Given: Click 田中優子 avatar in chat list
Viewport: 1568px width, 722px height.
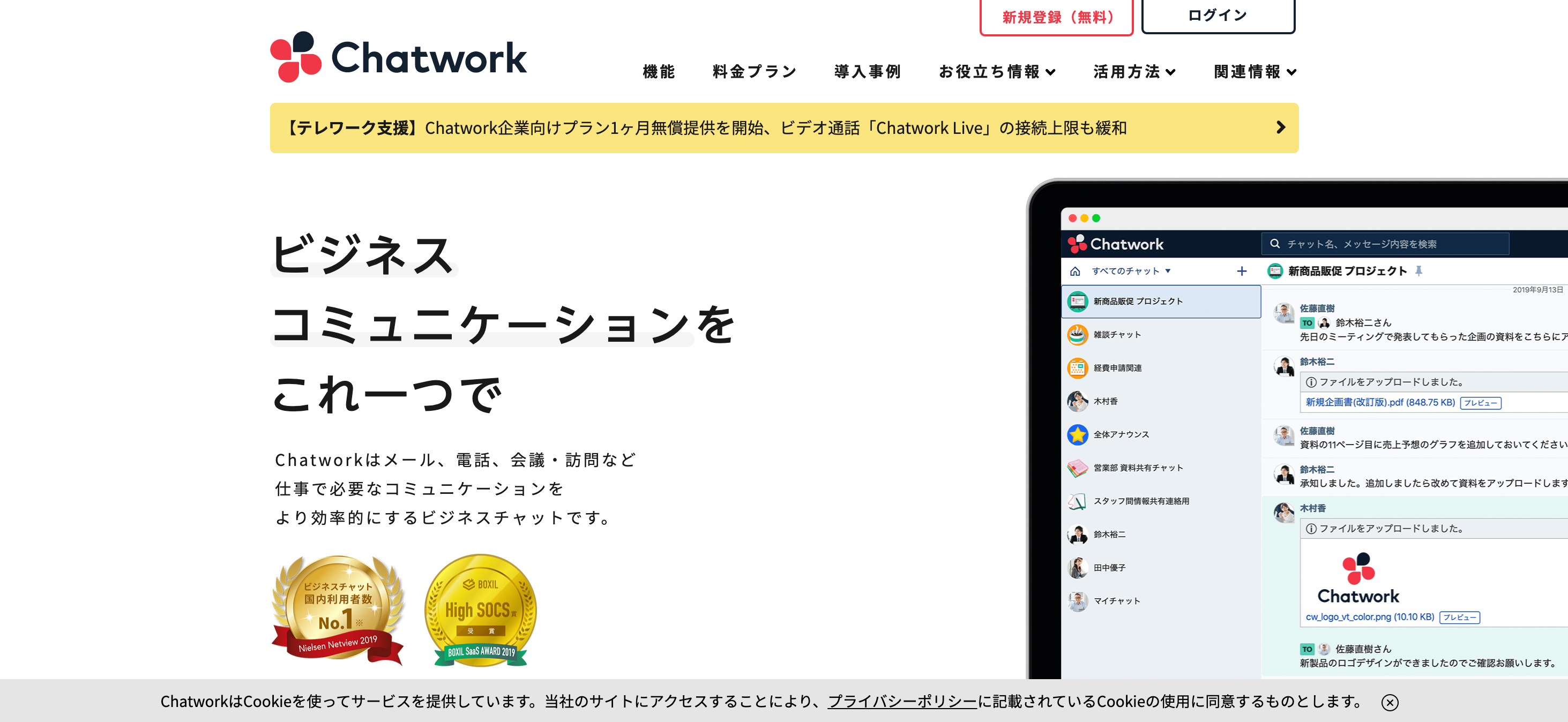Looking at the screenshot, I should point(1077,568).
